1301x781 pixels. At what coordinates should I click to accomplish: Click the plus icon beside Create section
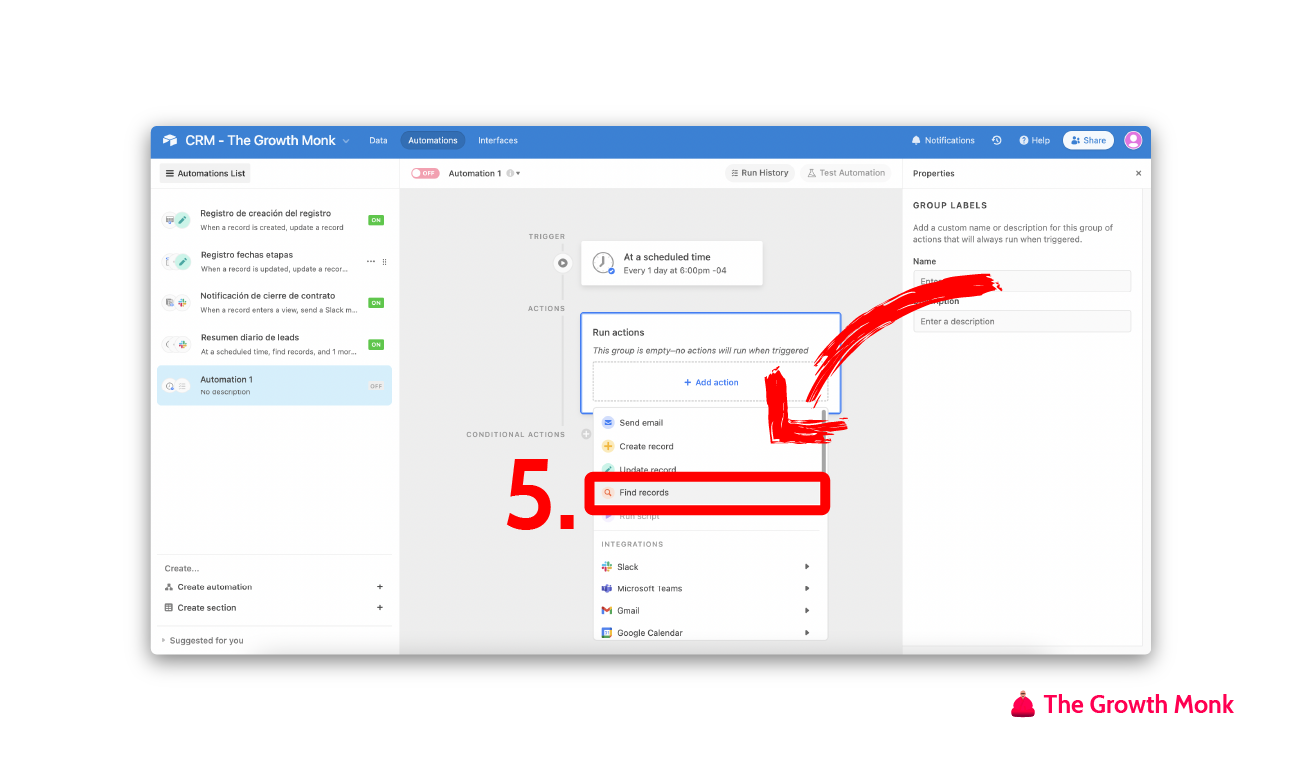click(x=380, y=607)
